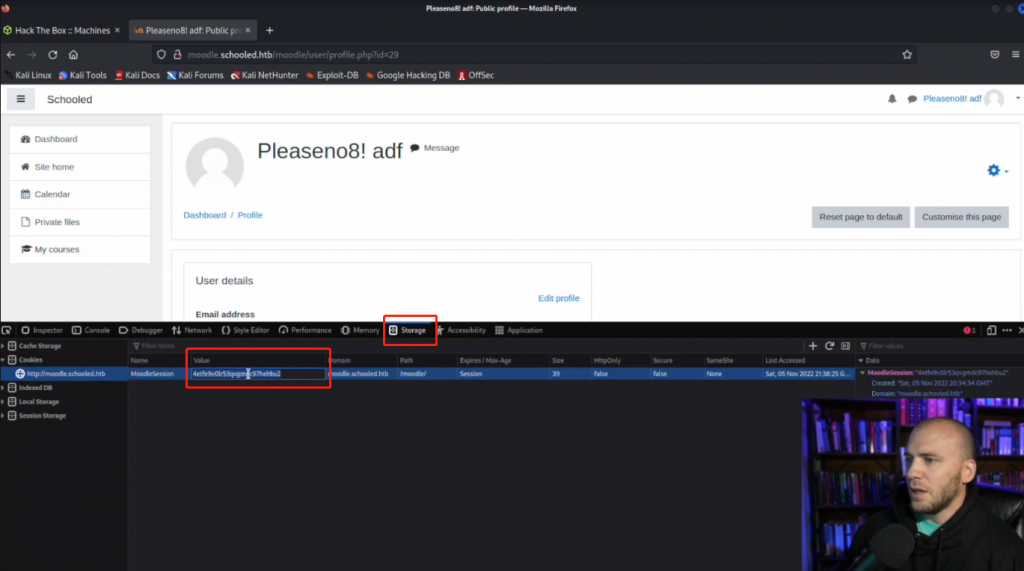
Task: Open the Inspector DevTools tab
Action: 42,331
